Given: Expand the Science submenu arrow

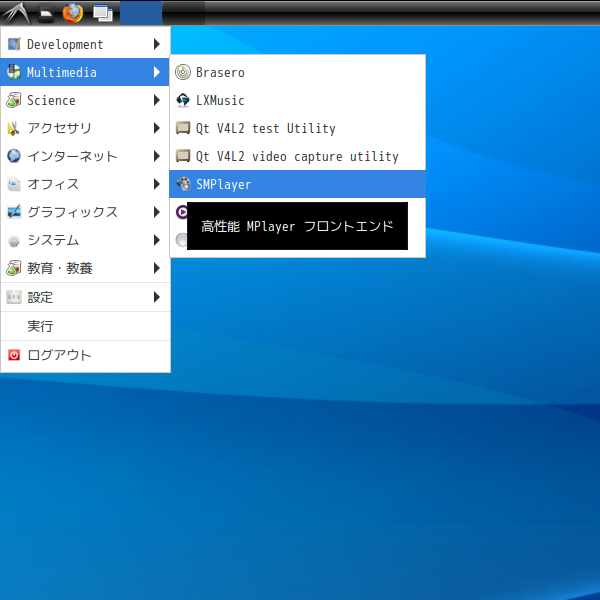Looking at the screenshot, I should [x=157, y=100].
